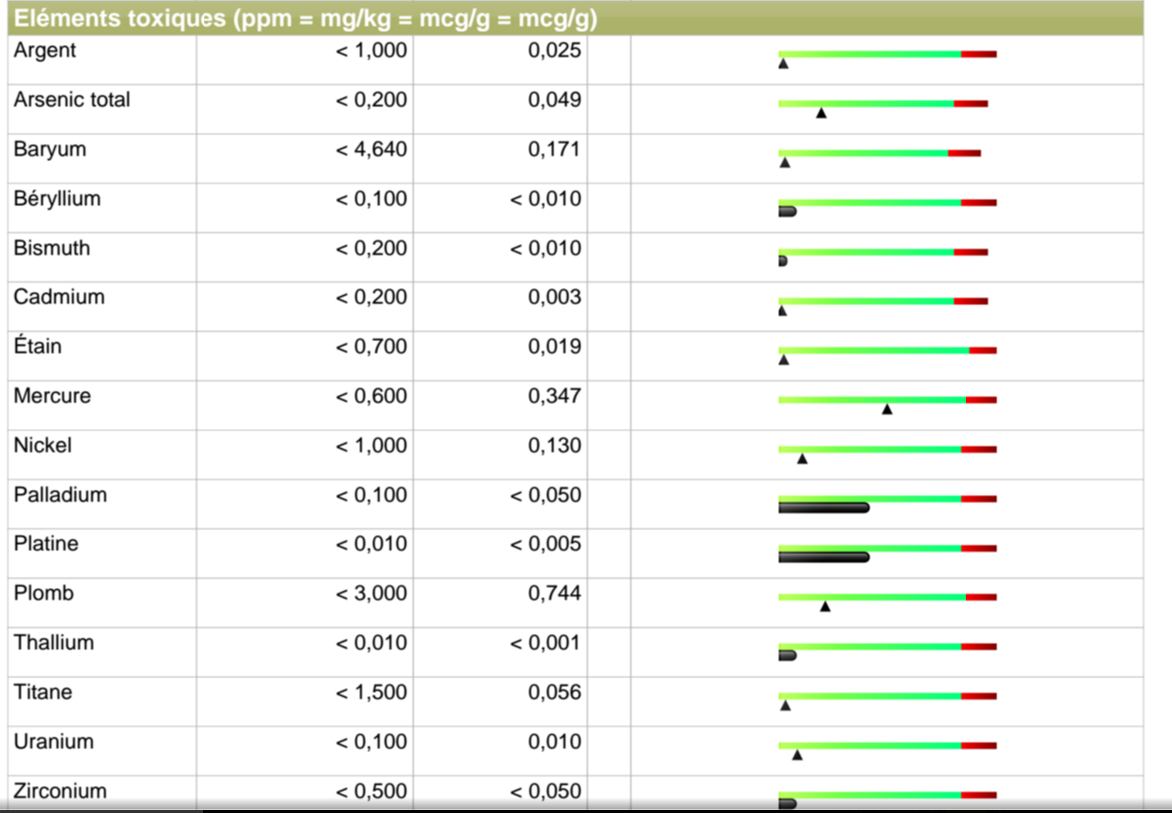Select the Plomb reference limit < 3,000
Screen dimensions: 1172x813
pos(371,593)
